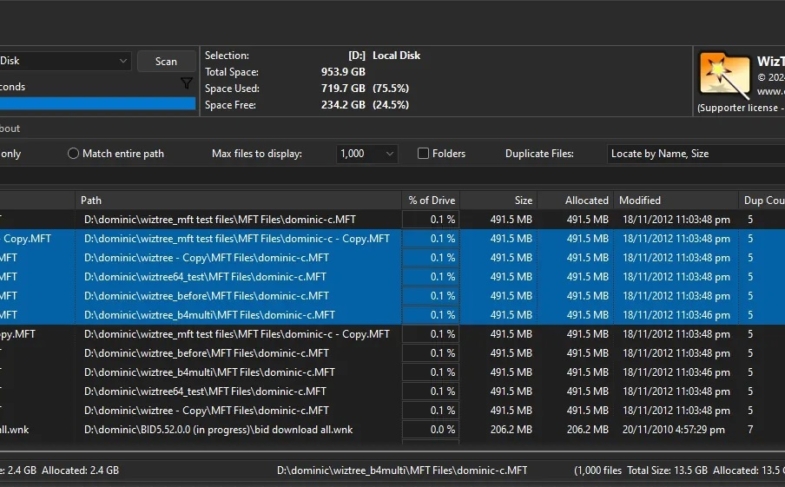Click the Space Used 719.7 GB value
Screen dimensions: 785x487
coord(343,88)
